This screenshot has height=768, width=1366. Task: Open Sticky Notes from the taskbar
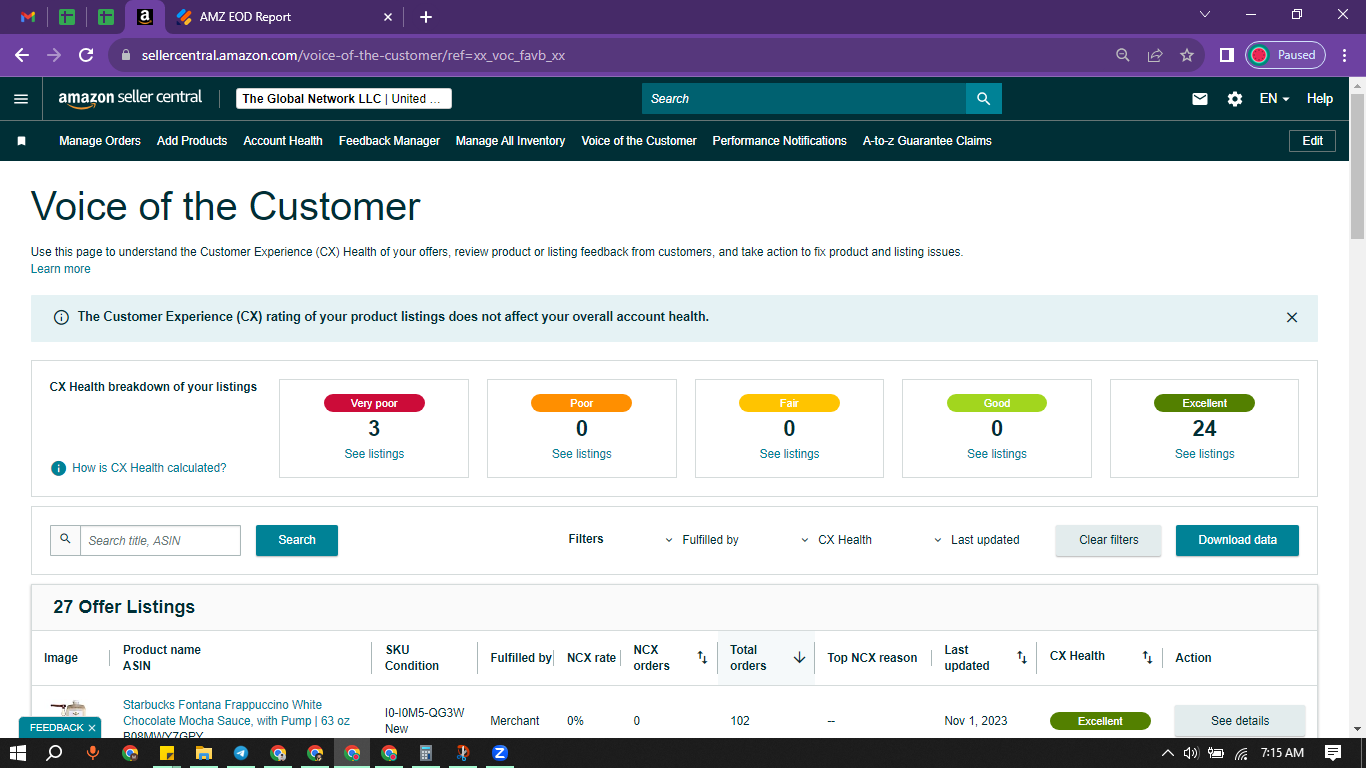[167, 753]
